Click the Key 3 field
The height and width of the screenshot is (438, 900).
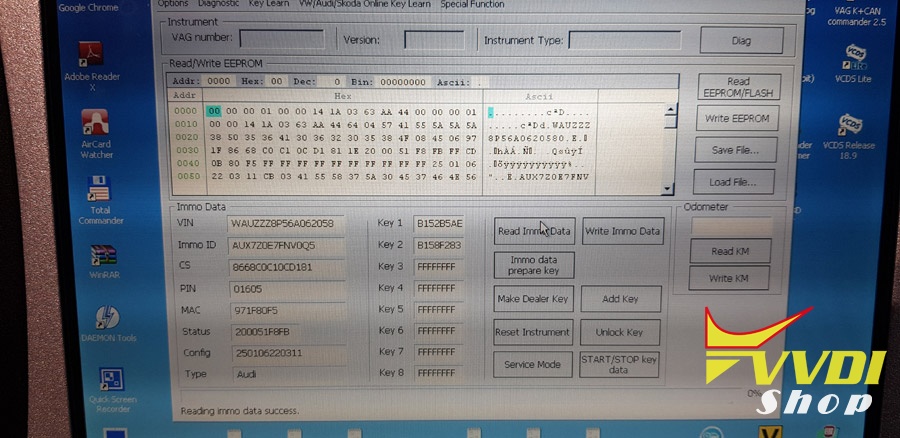(x=439, y=266)
